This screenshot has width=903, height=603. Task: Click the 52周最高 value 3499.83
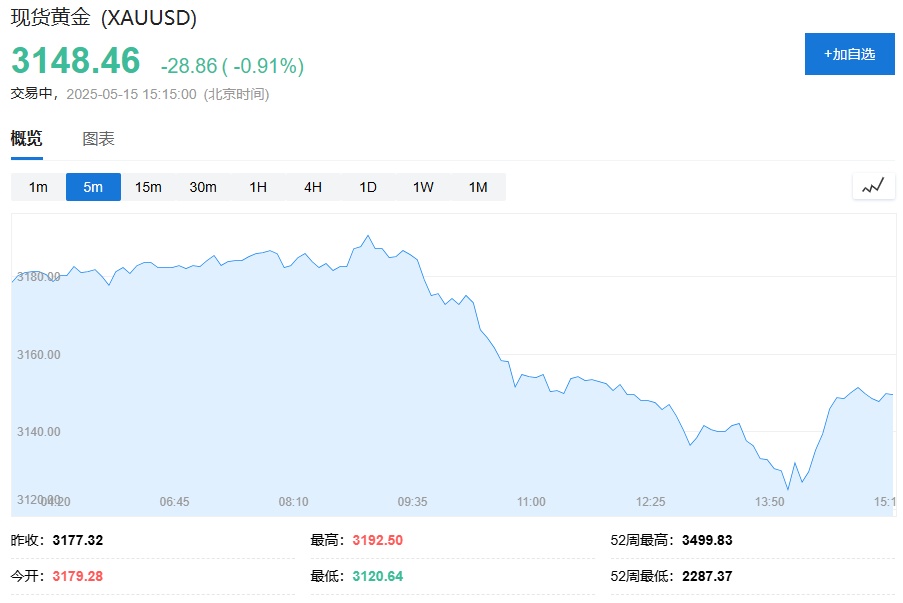click(x=707, y=540)
